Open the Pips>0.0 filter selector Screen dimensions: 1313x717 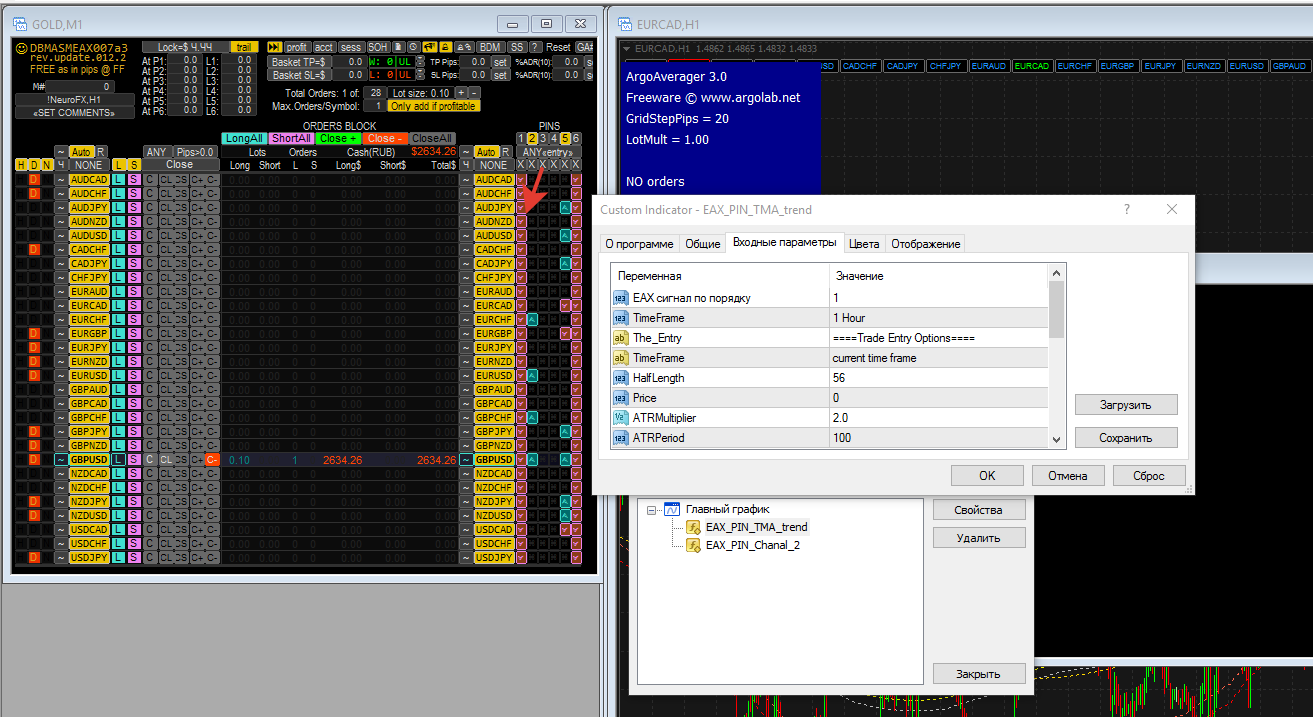(x=196, y=152)
